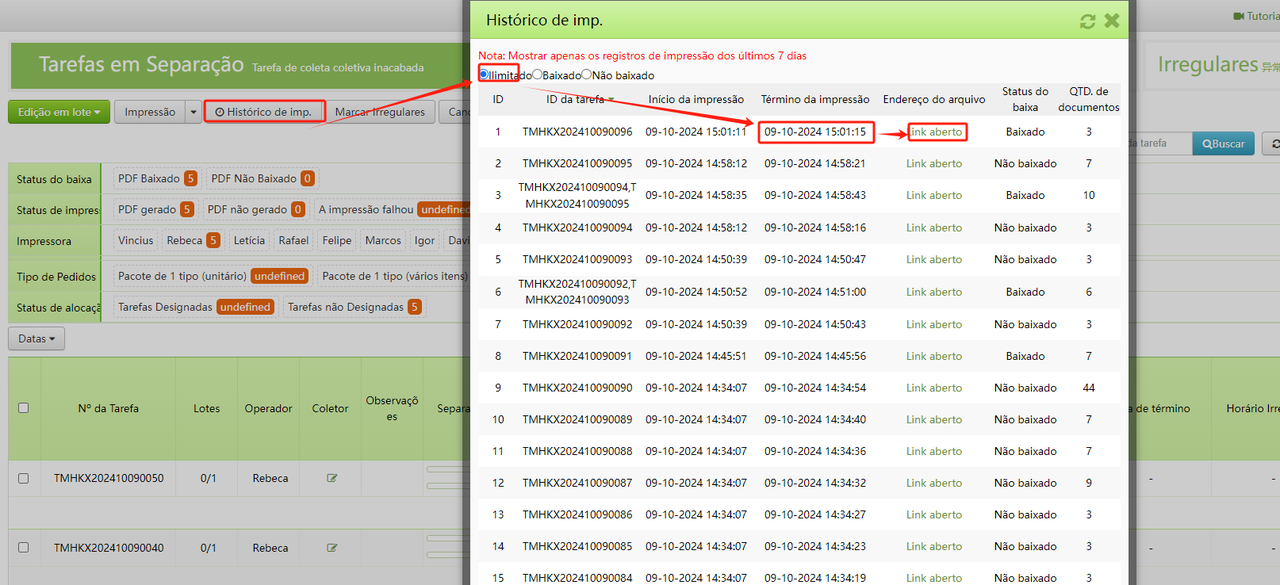The image size is (1280, 585).
Task: Click the refresh icon in Histórico de imp. header
Action: tap(1088, 21)
